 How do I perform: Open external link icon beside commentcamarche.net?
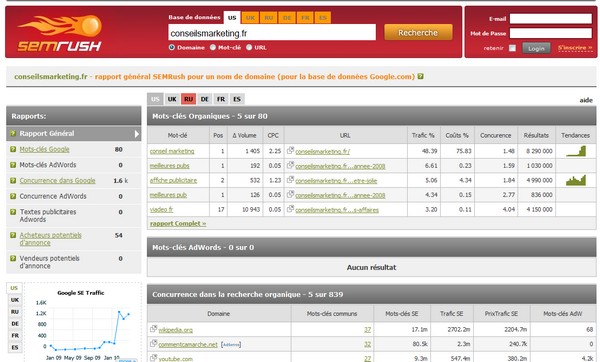[x=153, y=343]
